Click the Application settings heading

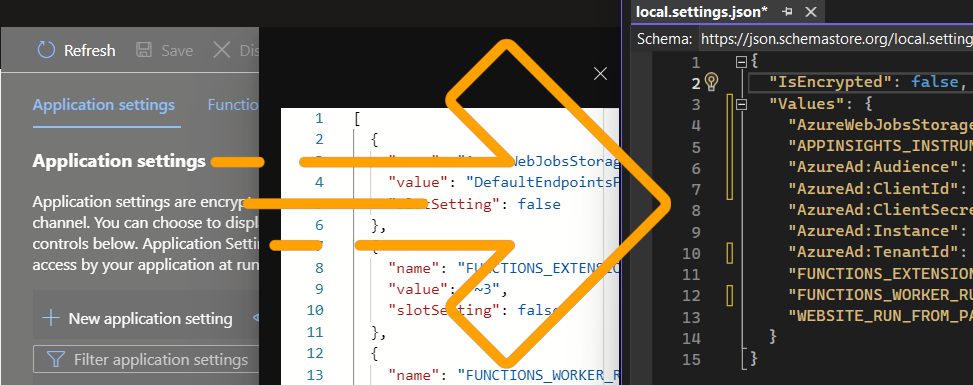[x=119, y=161]
